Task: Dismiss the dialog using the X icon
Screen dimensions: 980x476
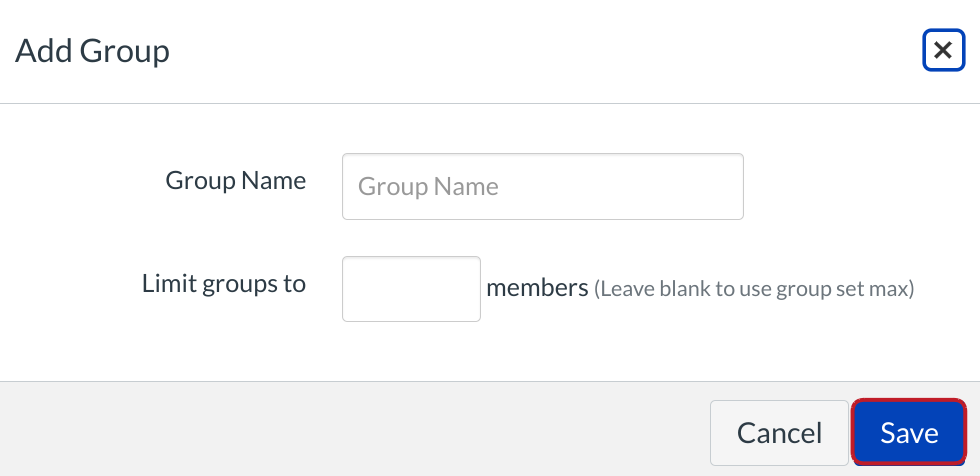Action: [x=943, y=50]
